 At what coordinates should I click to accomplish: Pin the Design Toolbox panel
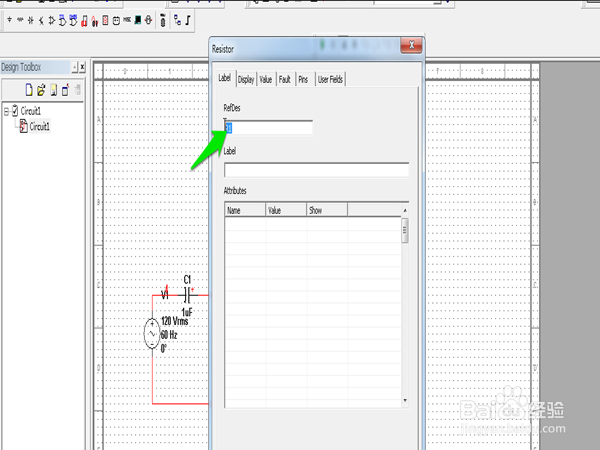[x=75, y=67]
